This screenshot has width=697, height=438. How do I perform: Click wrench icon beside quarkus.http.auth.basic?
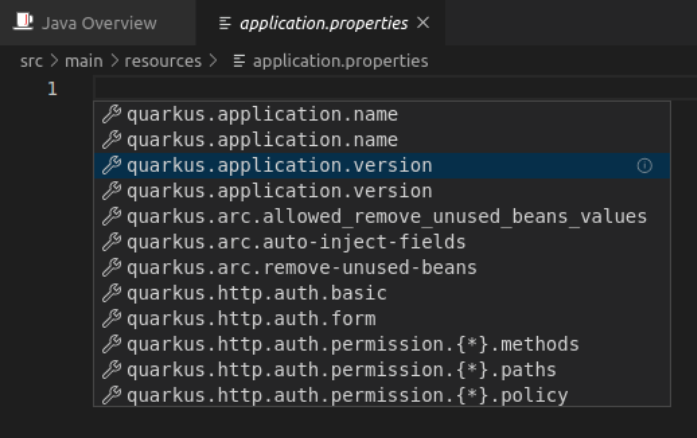[x=111, y=293]
